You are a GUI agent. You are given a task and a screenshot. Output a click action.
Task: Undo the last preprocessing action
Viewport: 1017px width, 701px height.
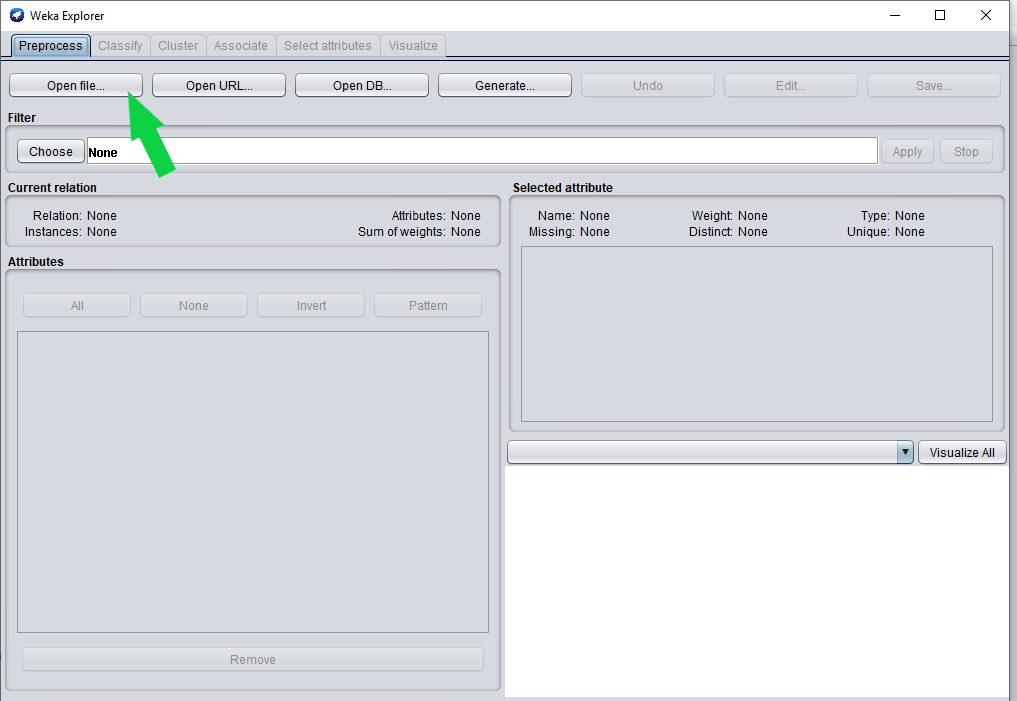647,85
